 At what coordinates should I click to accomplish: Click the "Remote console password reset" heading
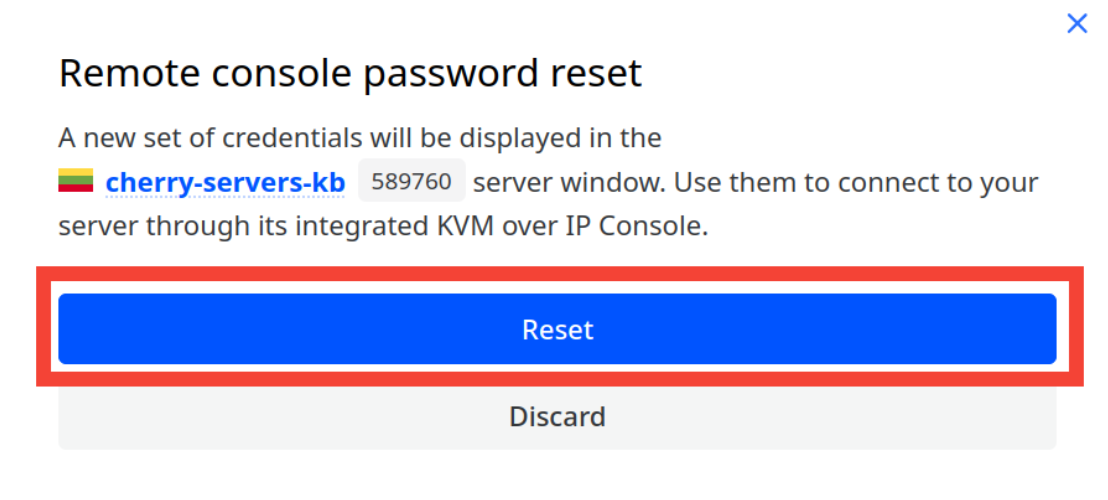coord(350,74)
